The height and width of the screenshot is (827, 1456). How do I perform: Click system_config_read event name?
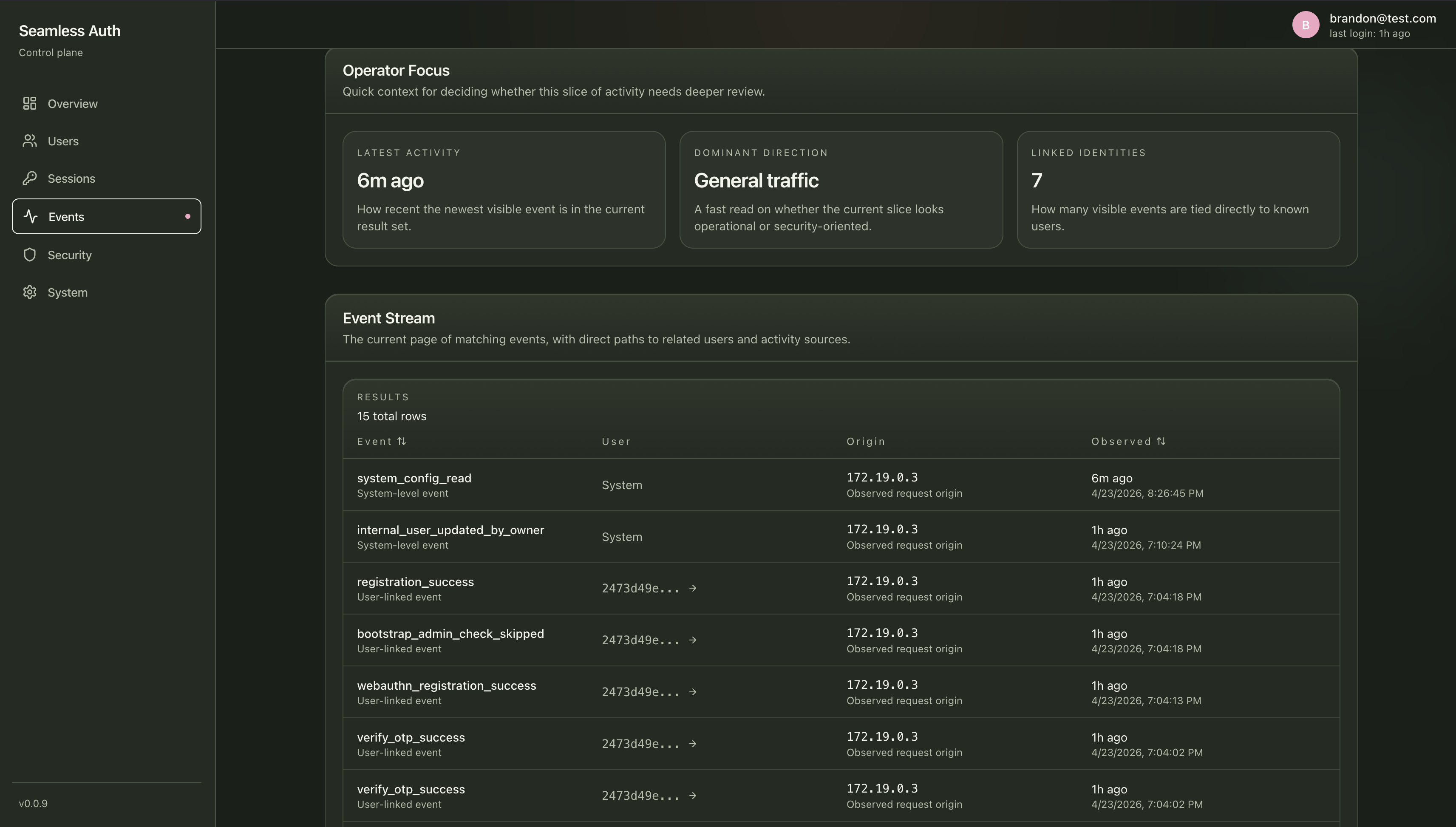pos(414,478)
